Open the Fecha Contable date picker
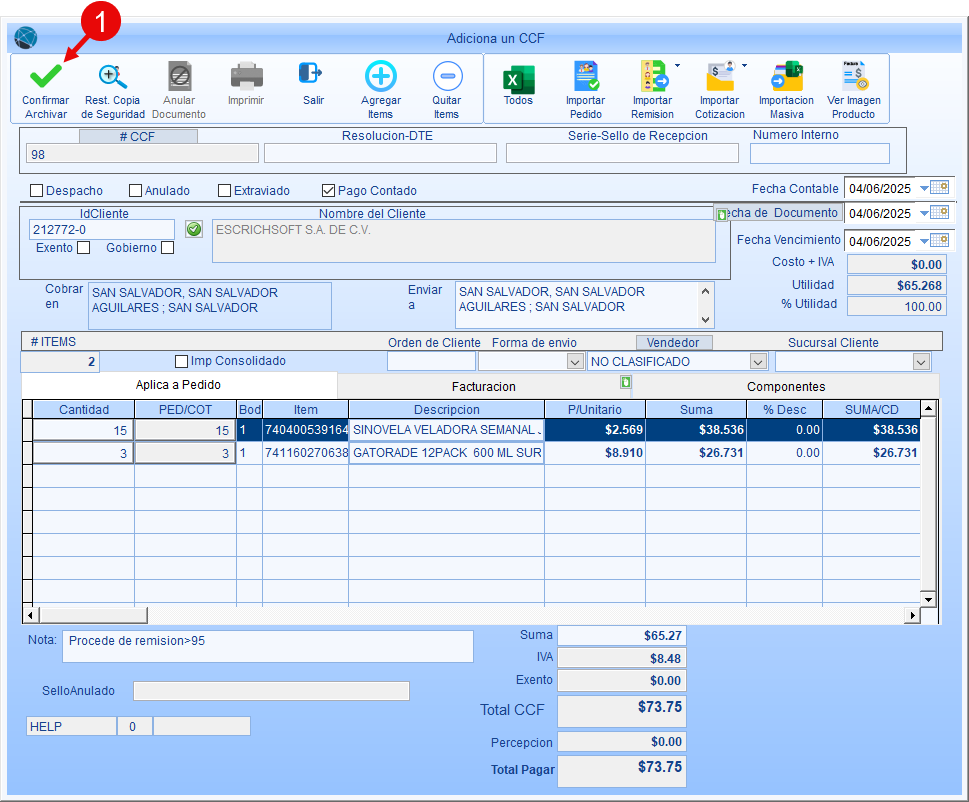The height and width of the screenshot is (802, 969). coord(938,188)
